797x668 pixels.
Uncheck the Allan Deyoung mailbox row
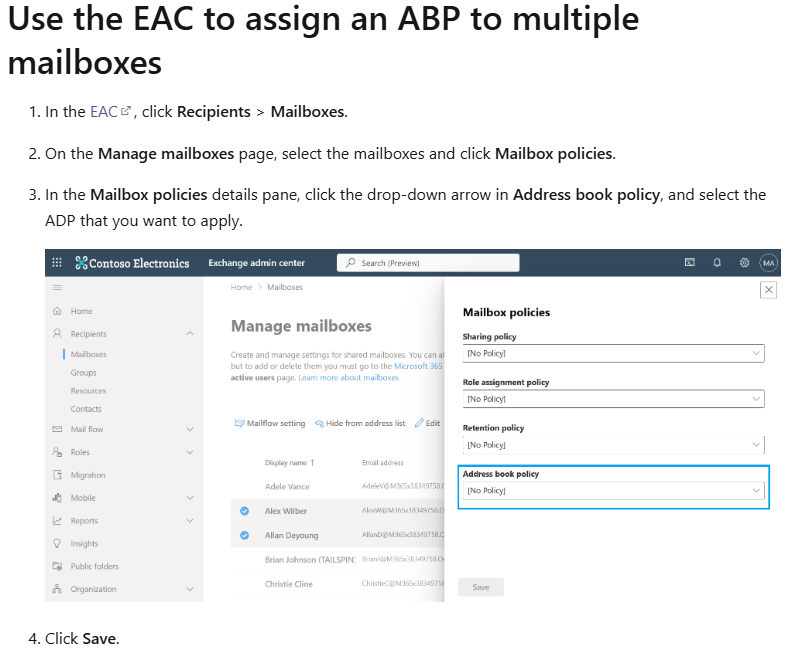(x=244, y=535)
